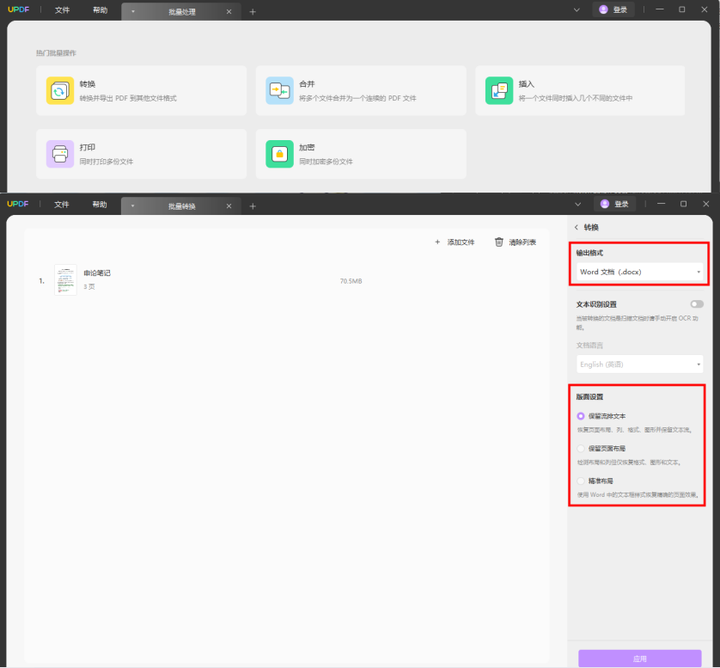Open the 输出格式 Word 文档 dropdown
Image resolution: width=720 pixels, height=668 pixels.
pos(640,272)
